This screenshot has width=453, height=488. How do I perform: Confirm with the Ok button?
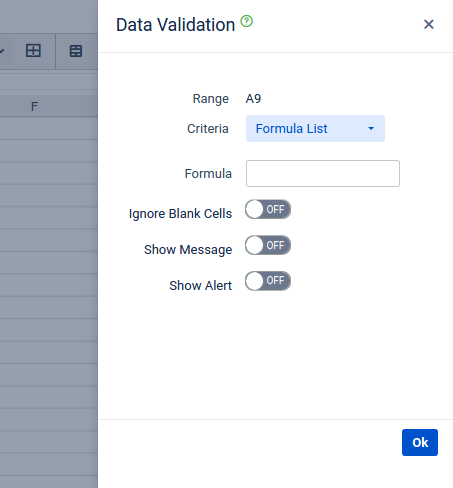(x=420, y=442)
